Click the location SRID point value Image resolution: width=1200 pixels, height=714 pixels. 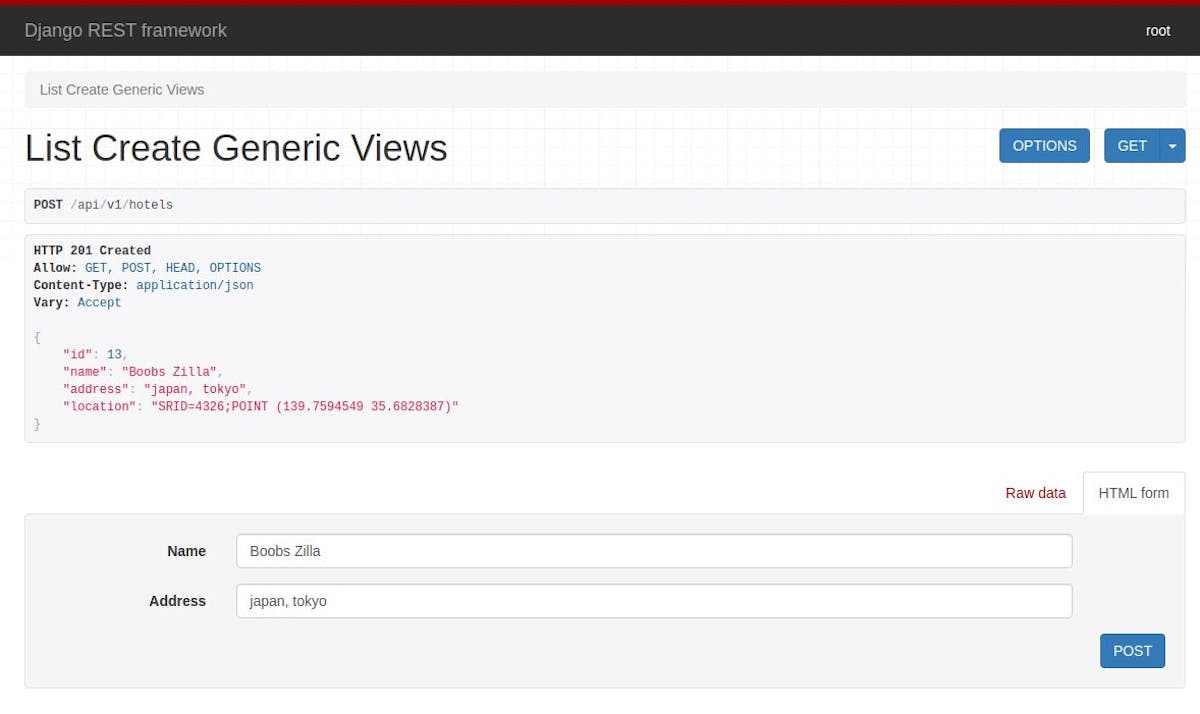coord(304,407)
